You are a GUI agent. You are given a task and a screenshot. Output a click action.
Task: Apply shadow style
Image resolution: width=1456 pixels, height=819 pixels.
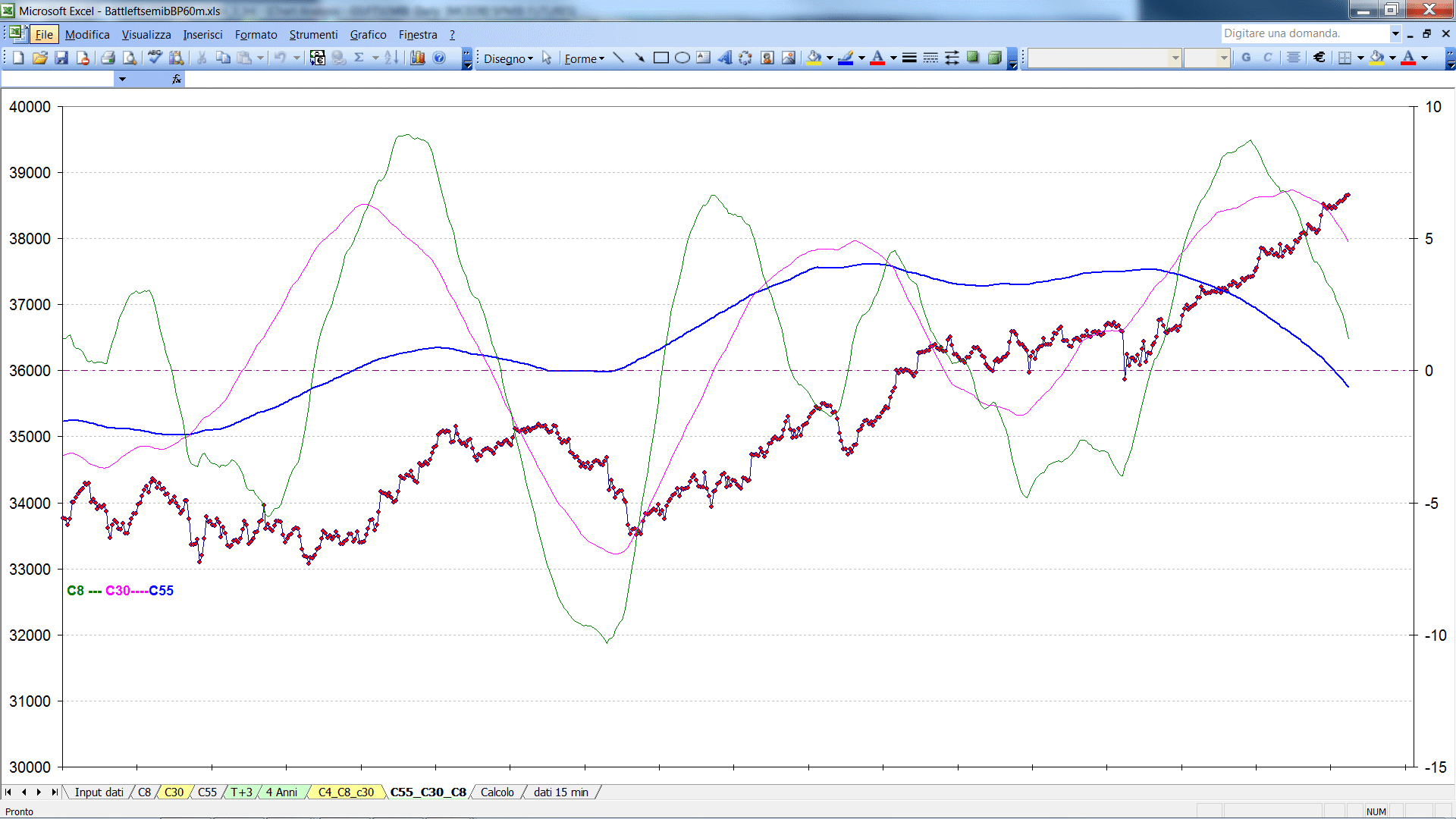973,58
